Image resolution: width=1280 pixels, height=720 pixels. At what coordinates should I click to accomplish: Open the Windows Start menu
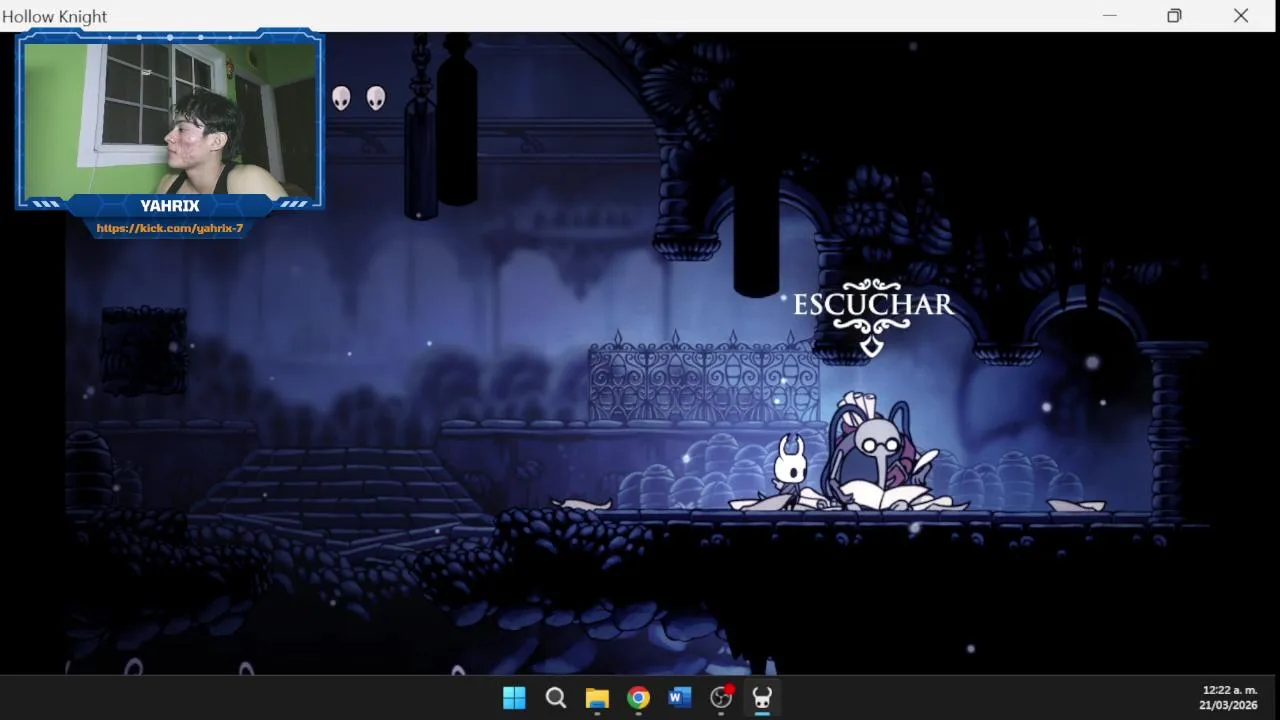514,698
